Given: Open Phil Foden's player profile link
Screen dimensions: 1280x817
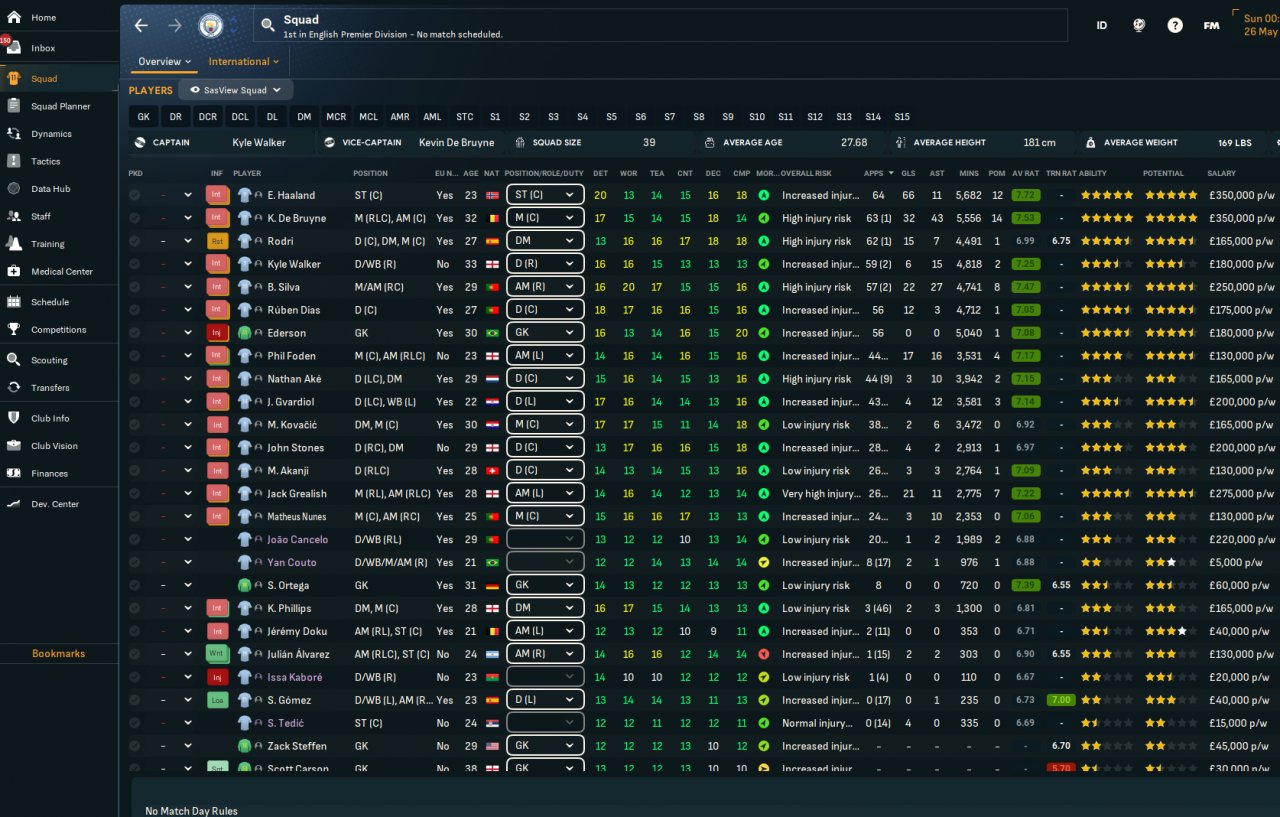Looking at the screenshot, I should 290,356.
